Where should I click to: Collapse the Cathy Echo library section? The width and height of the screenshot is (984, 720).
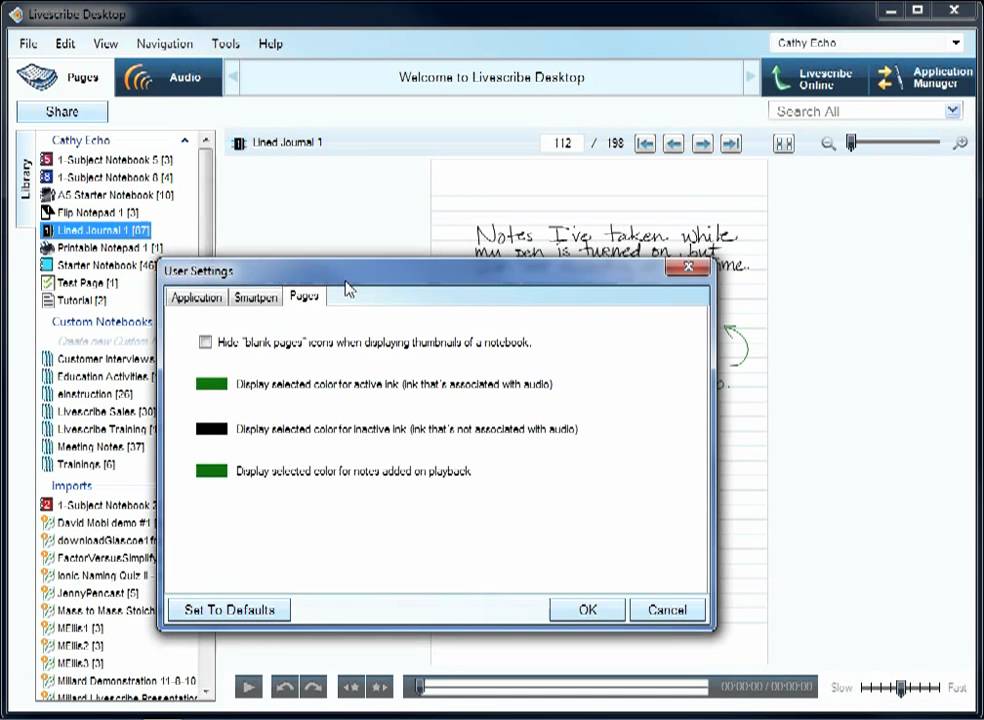[x=184, y=140]
